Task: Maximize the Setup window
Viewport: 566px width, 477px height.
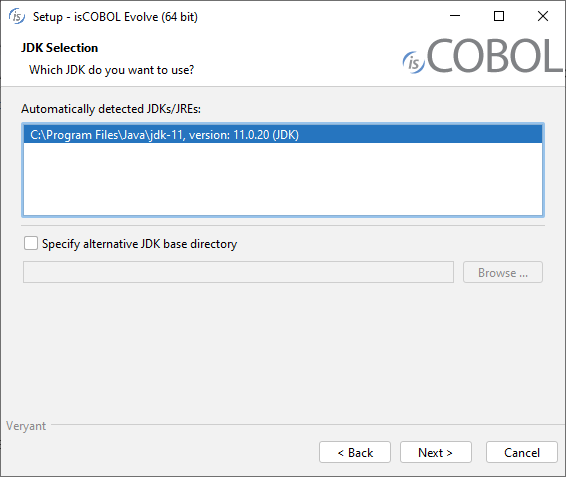Action: click(499, 16)
